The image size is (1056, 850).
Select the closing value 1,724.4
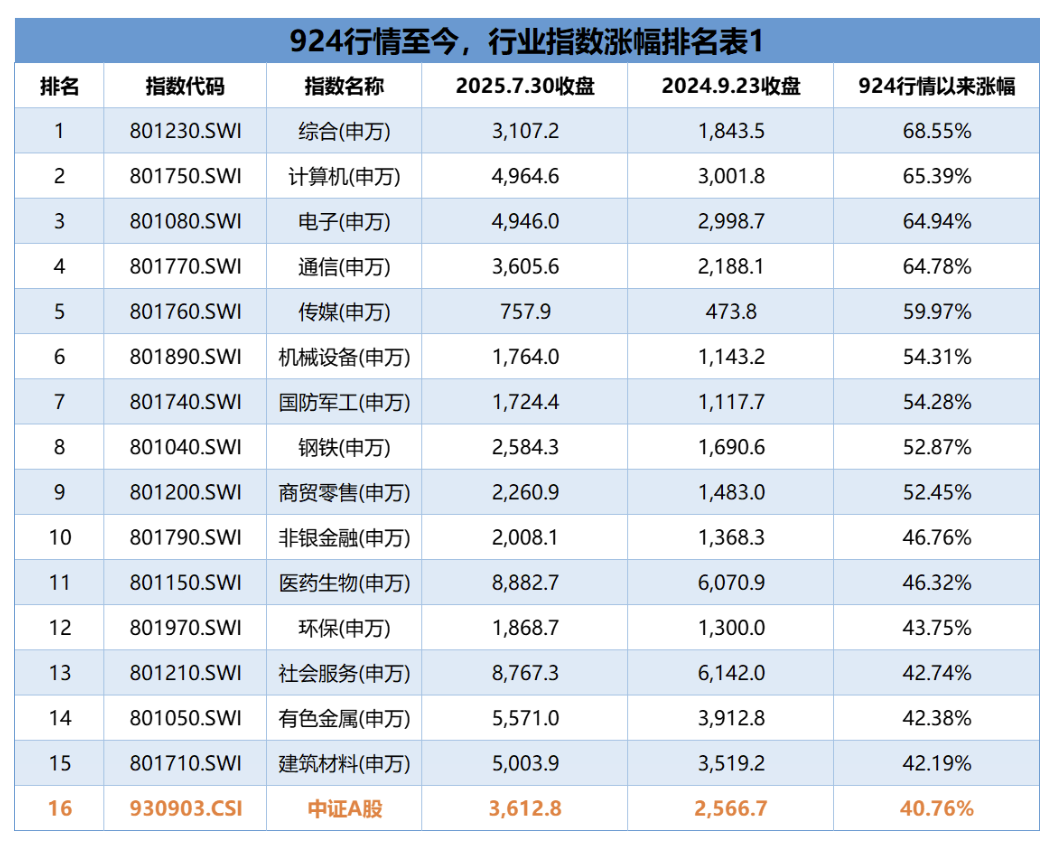(x=525, y=401)
